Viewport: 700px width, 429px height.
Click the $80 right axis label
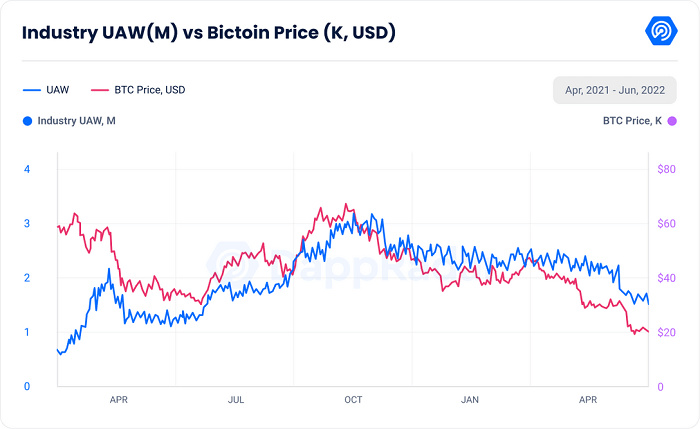(x=666, y=169)
